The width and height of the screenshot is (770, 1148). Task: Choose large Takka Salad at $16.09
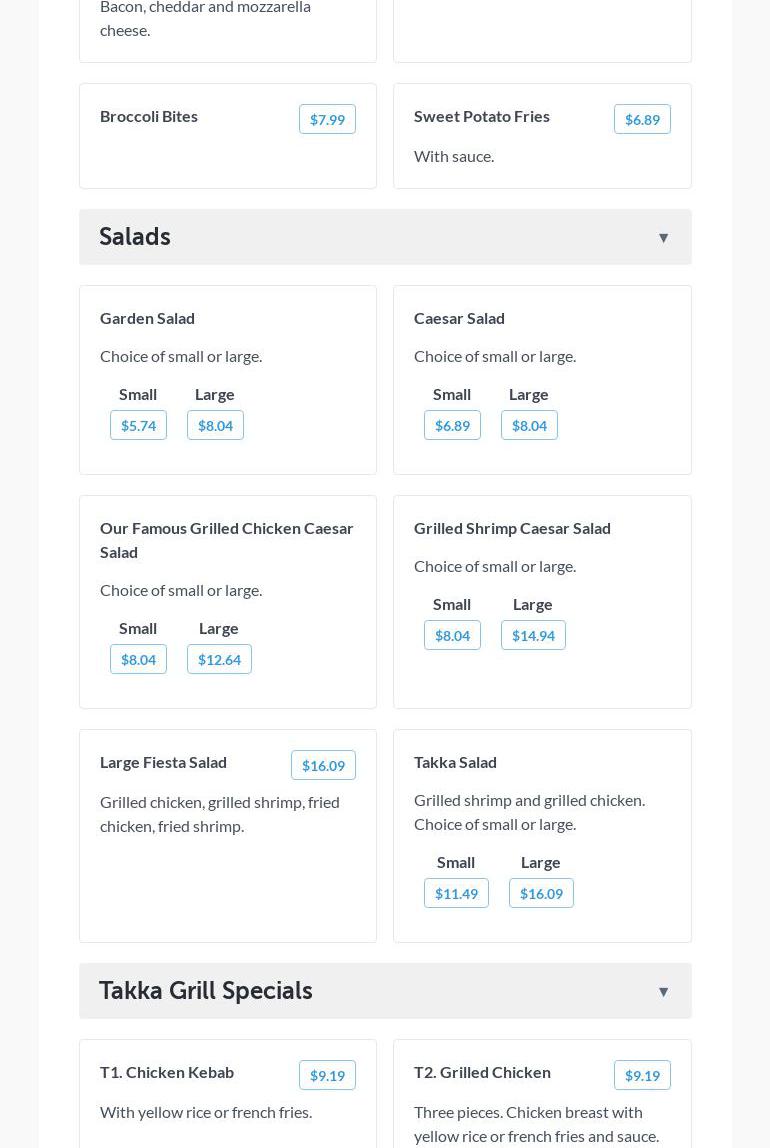[x=541, y=893]
